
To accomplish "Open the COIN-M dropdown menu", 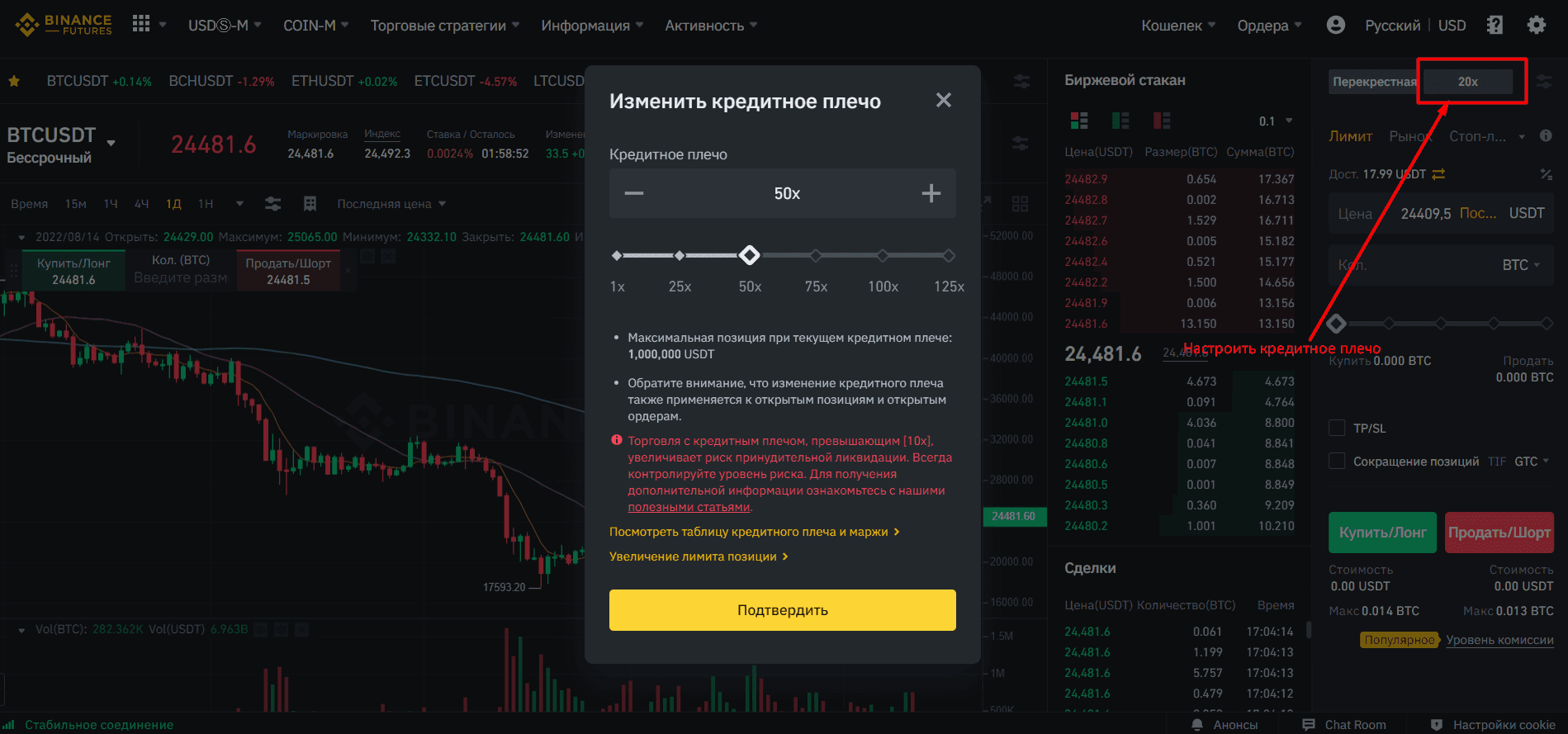I will tap(315, 26).
